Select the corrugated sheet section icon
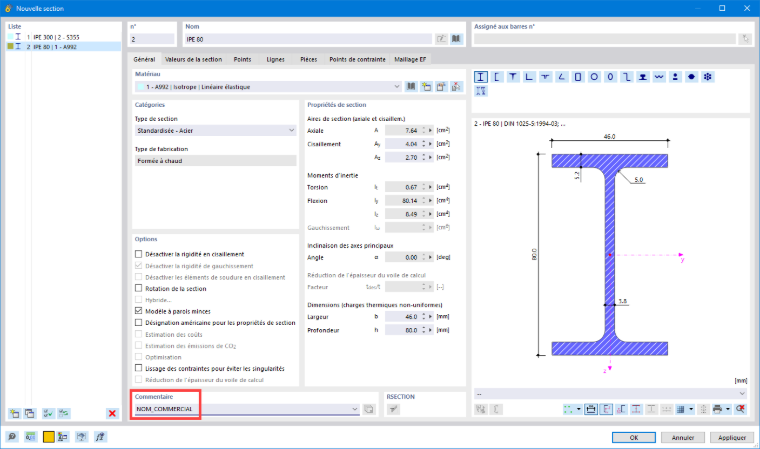Screen dimensions: 760x449 pos(659,77)
